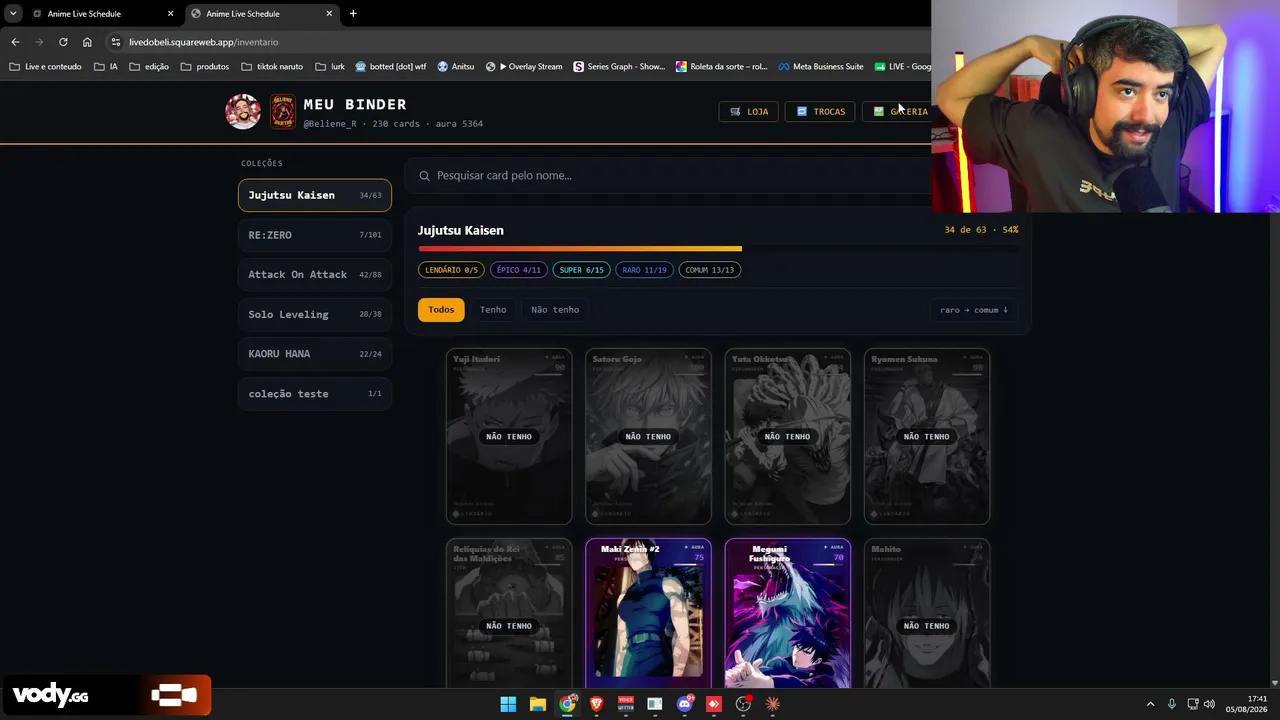The image size is (1280, 720).
Task: Open the Satoru Gojo card
Action: point(648,436)
